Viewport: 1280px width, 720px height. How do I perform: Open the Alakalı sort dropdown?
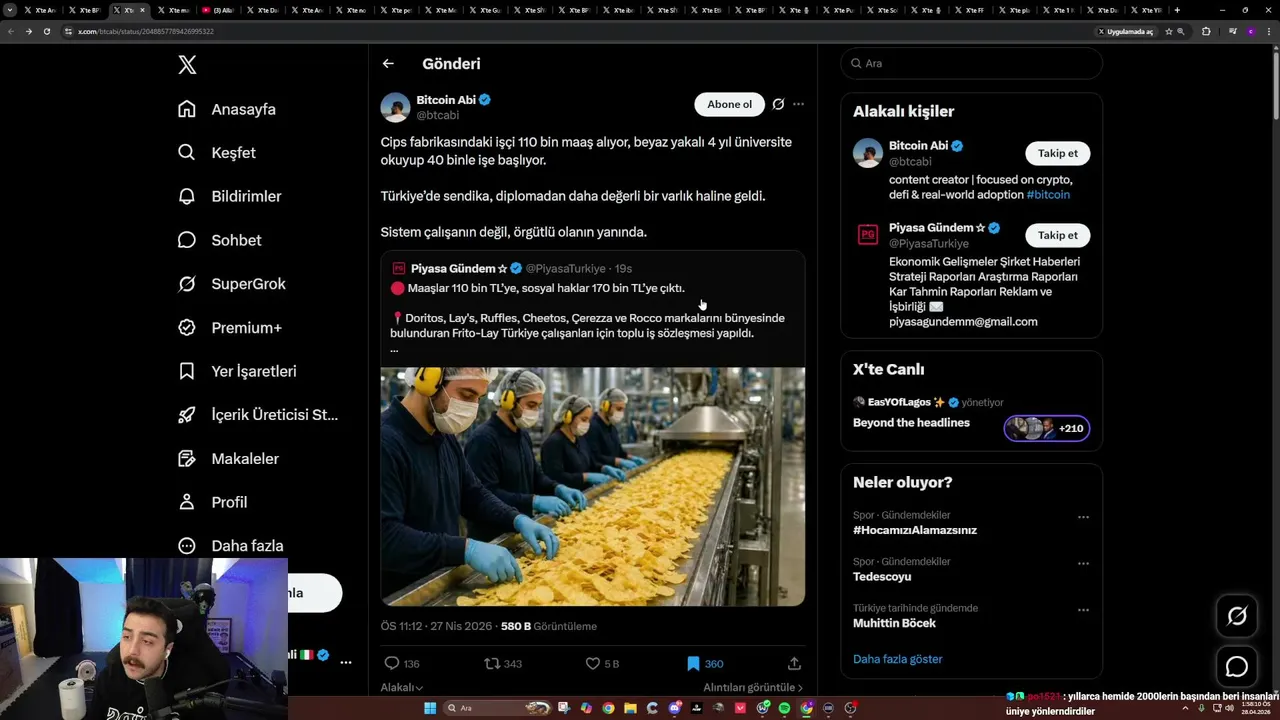point(401,688)
